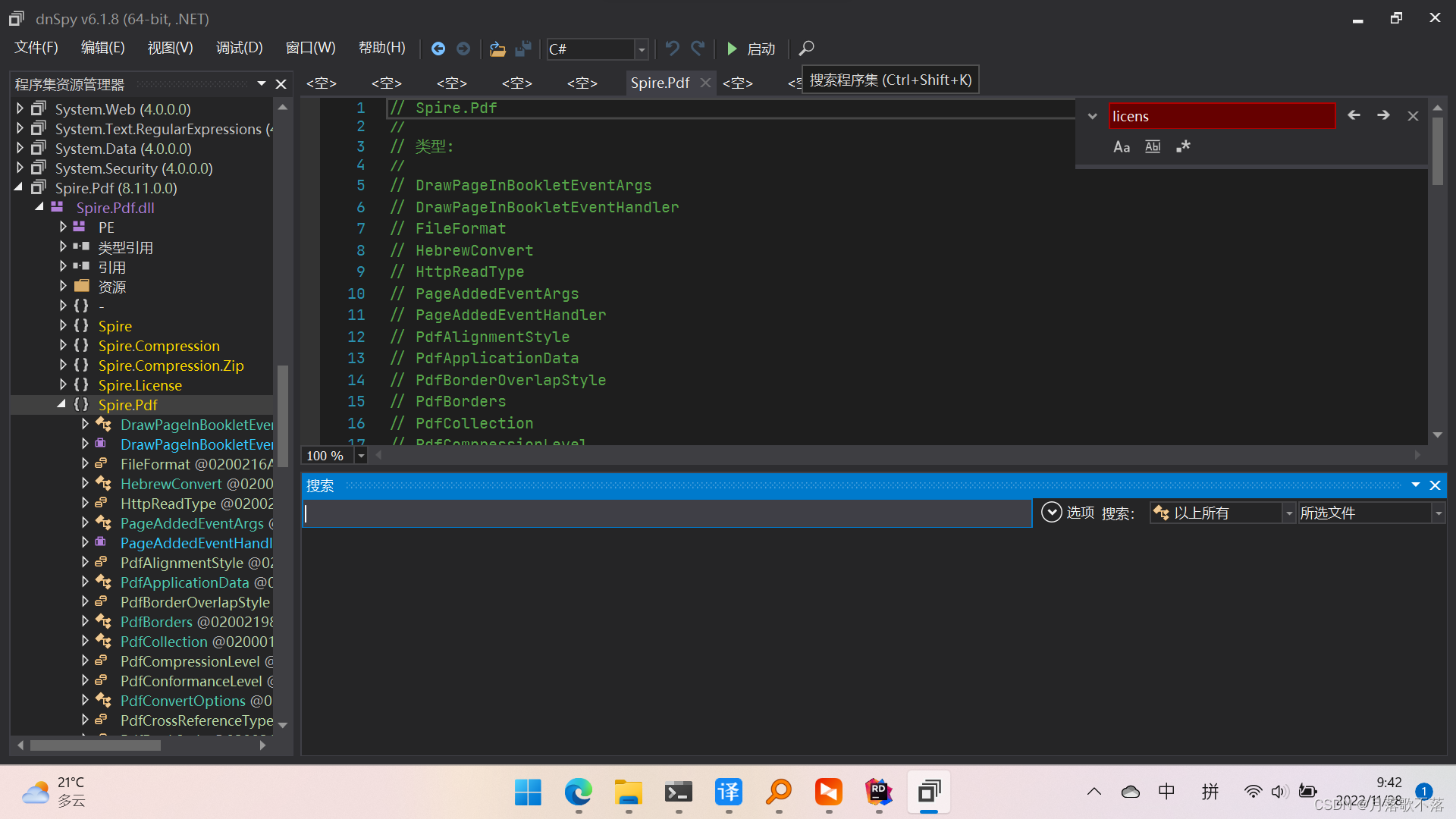Click the navigate back arrow icon
The width and height of the screenshot is (1456, 819).
(438, 49)
